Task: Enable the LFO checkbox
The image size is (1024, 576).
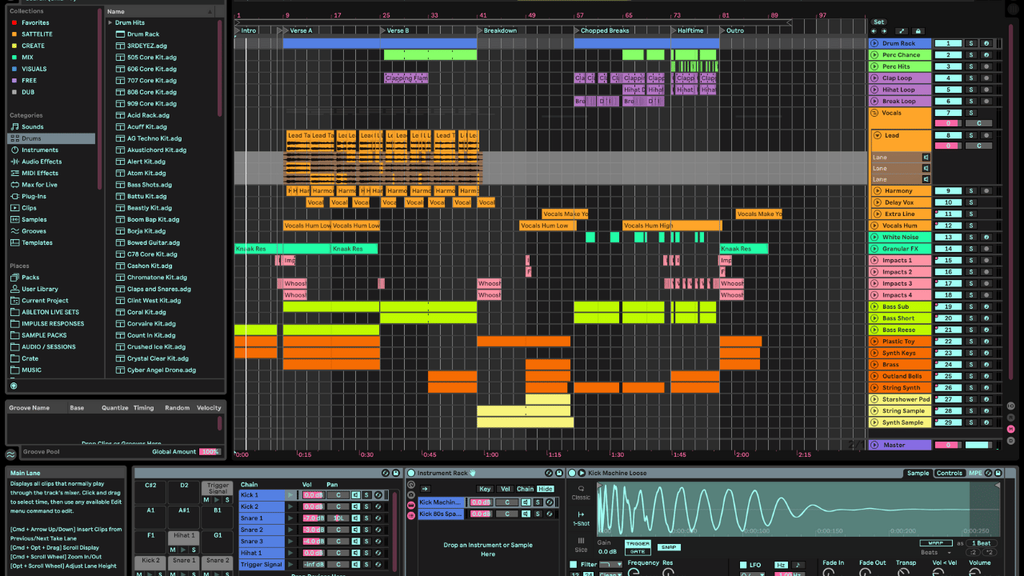Action: (741, 565)
